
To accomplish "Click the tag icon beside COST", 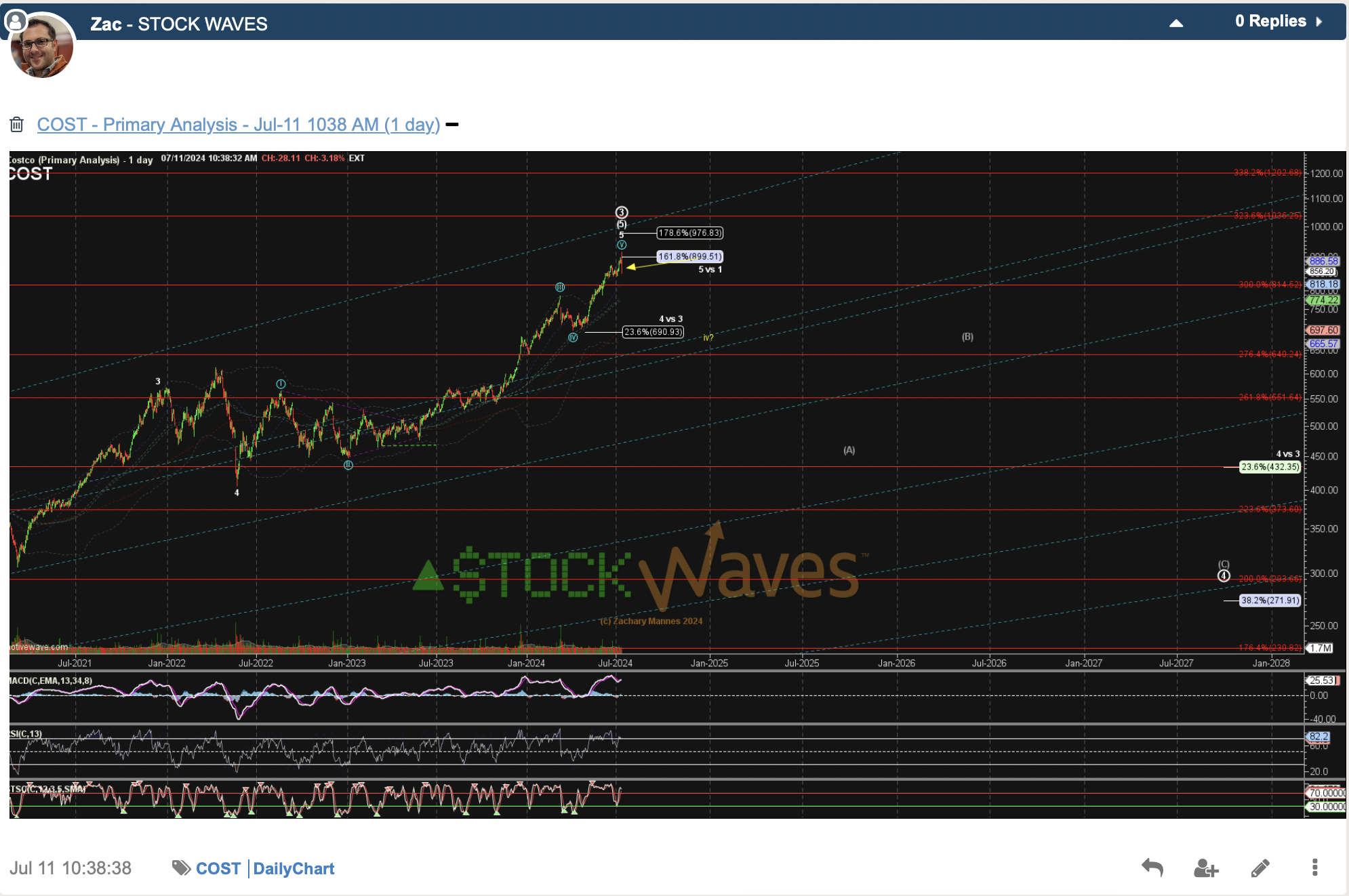I will click(181, 868).
